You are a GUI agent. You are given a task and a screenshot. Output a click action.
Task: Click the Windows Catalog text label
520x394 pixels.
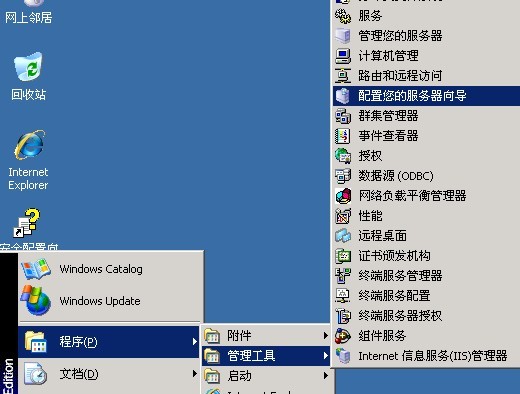(x=101, y=269)
